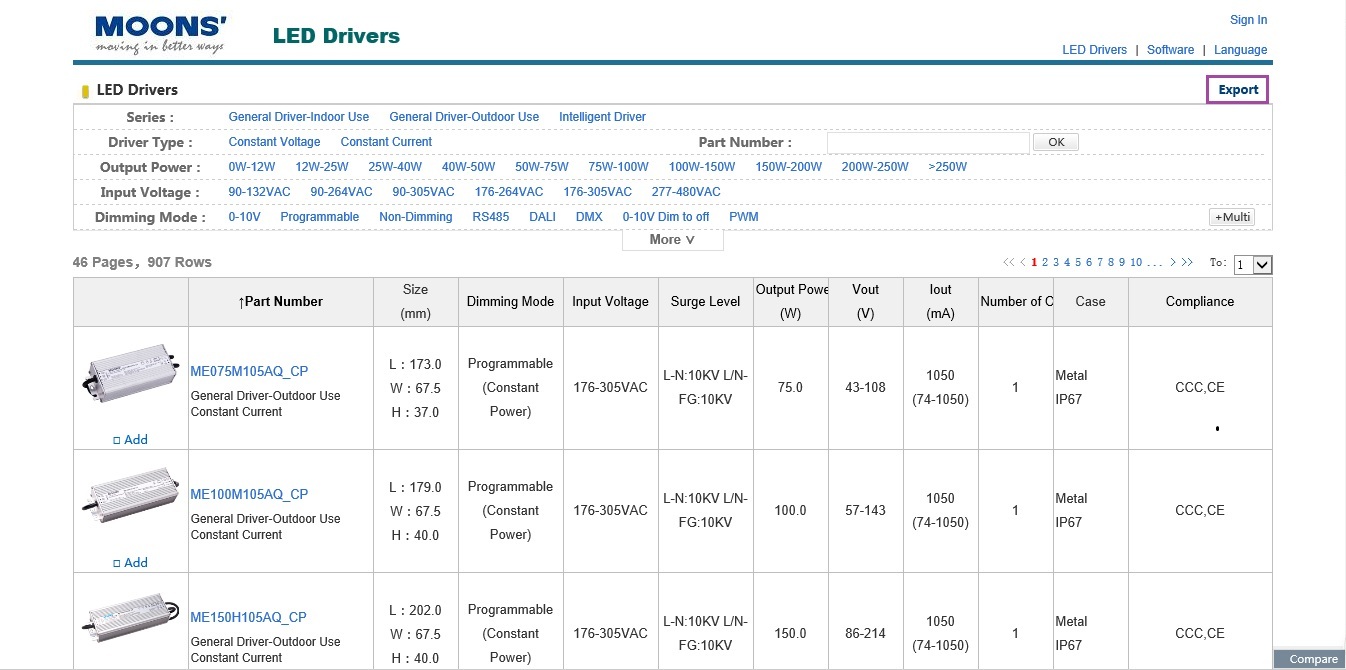Click the MOONS' logo
This screenshot has width=1346, height=670.
click(x=160, y=34)
